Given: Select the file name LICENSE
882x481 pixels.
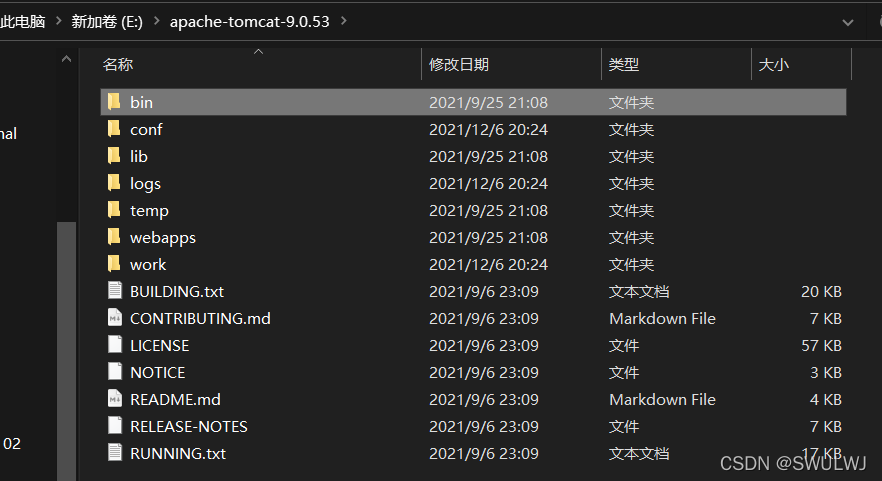Looking at the screenshot, I should [160, 345].
